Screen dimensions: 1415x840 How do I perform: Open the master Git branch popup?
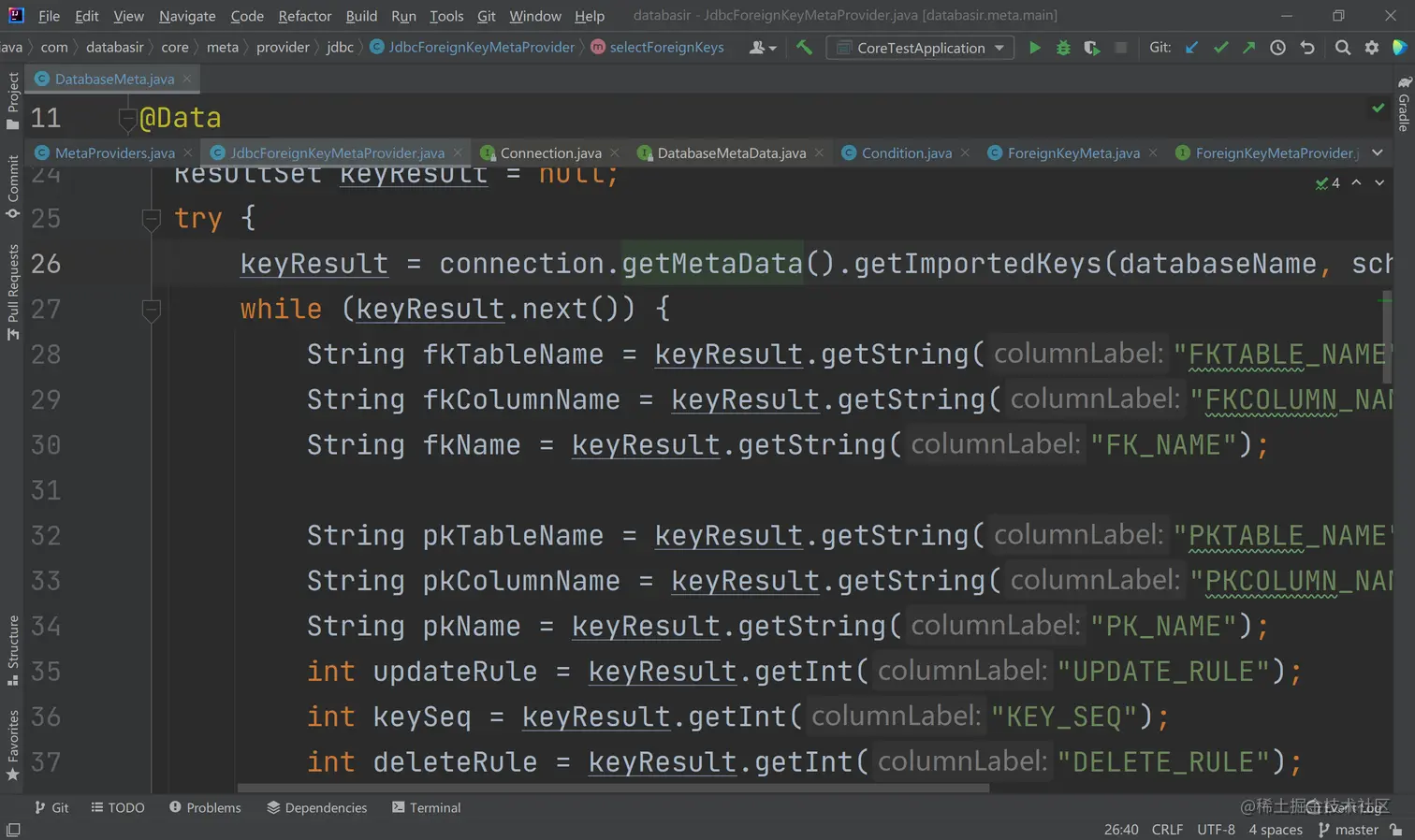[x=1349, y=830]
